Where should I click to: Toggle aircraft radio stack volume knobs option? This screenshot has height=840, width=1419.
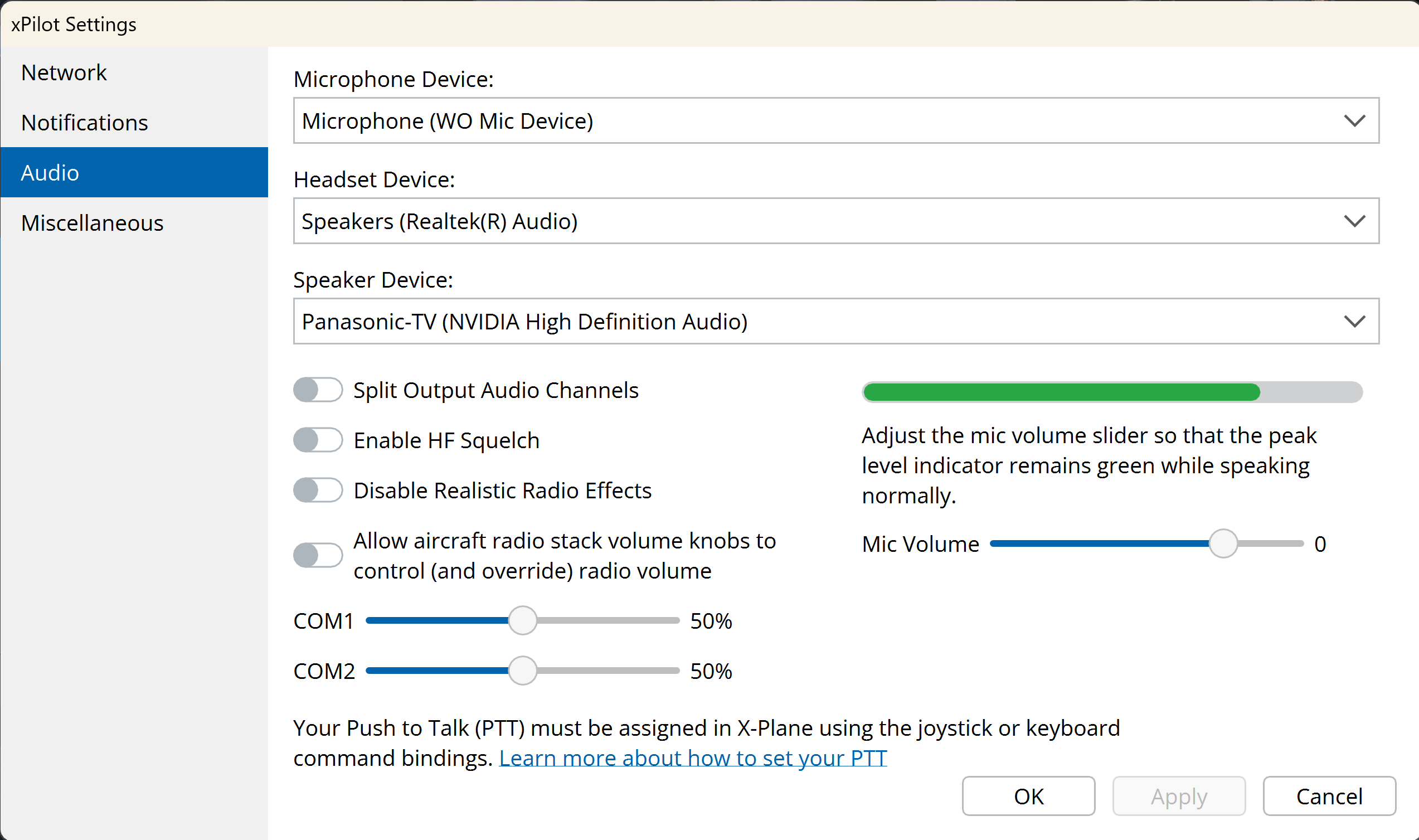(318, 555)
